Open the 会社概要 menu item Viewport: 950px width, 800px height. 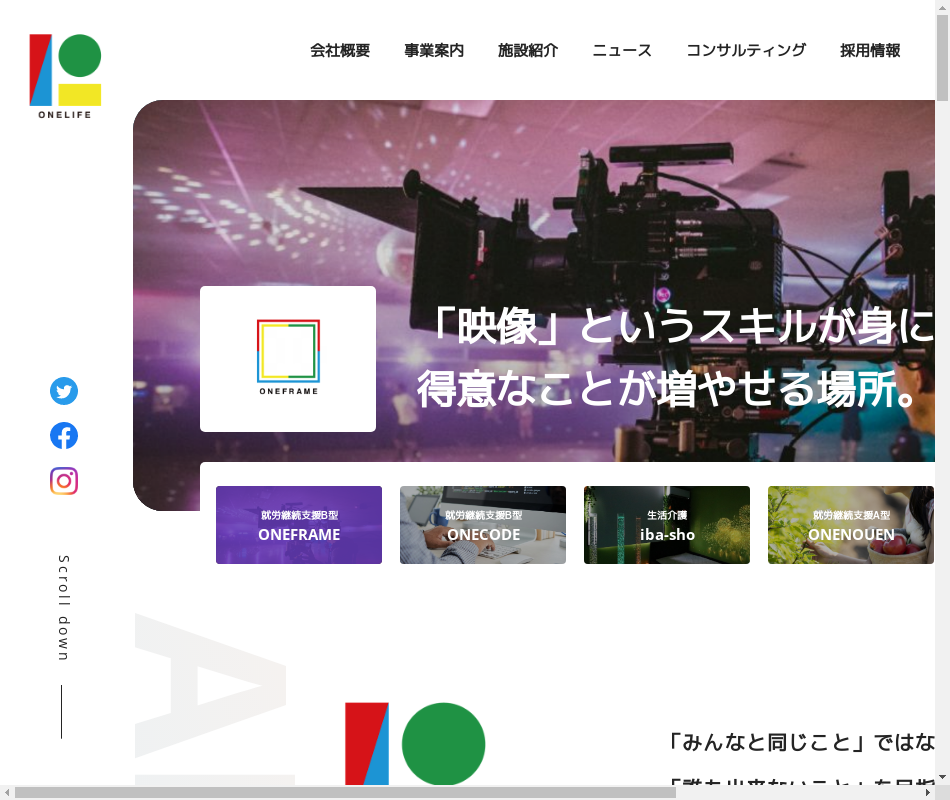click(340, 51)
